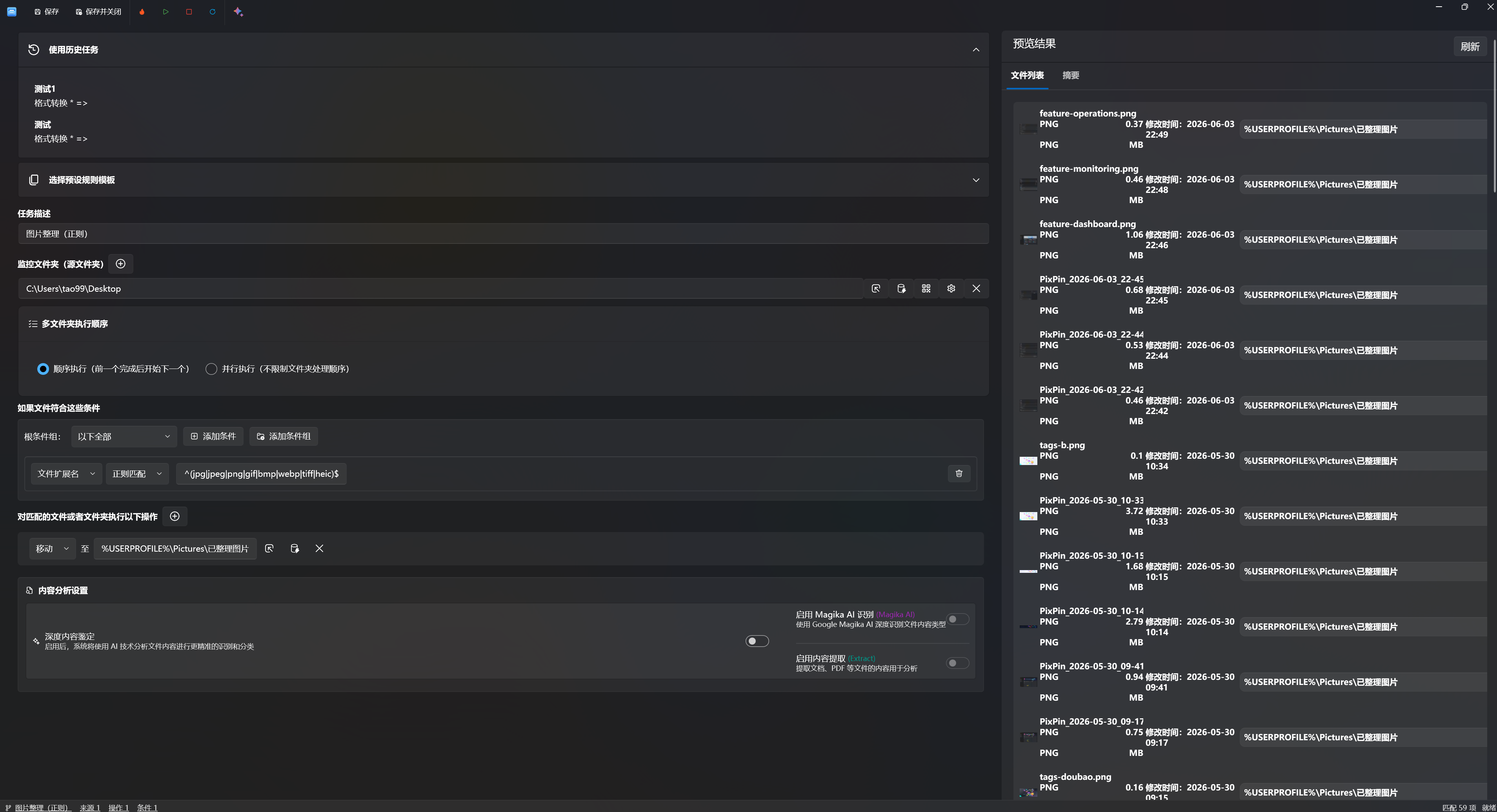Click the blue reload icon in top toolbar

pyautogui.click(x=212, y=12)
